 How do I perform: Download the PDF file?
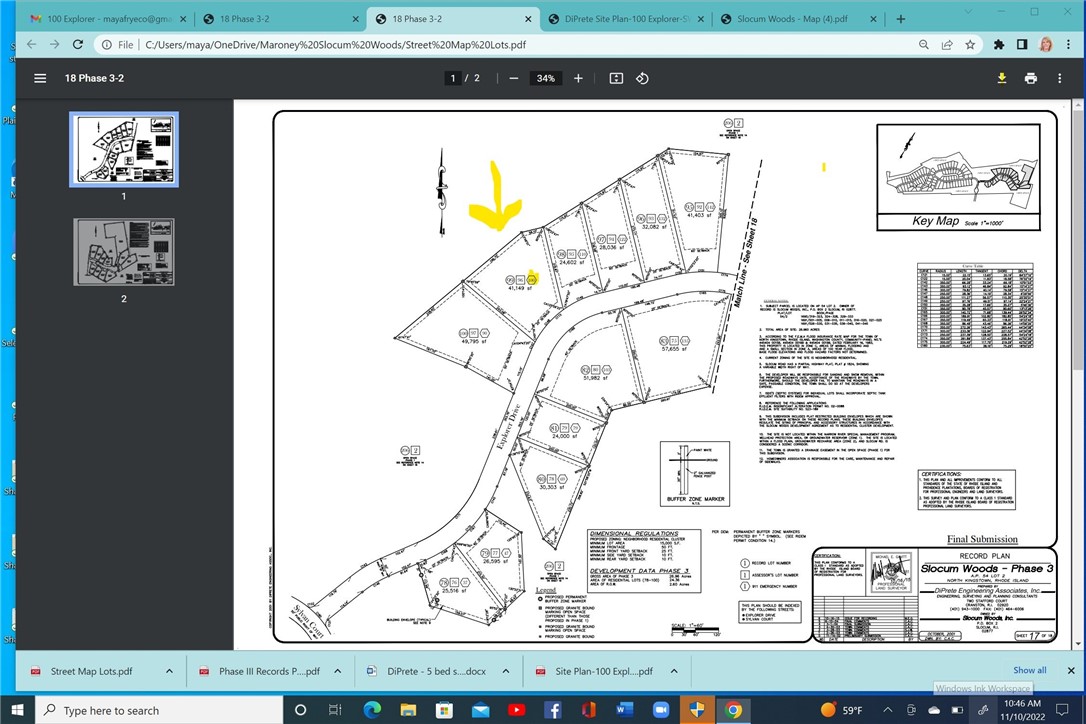(x=1001, y=78)
